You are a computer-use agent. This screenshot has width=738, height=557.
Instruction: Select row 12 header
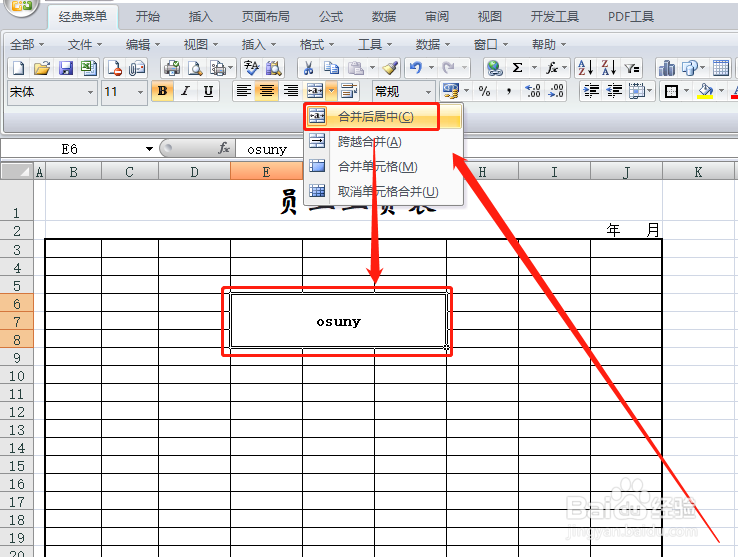tap(16, 412)
